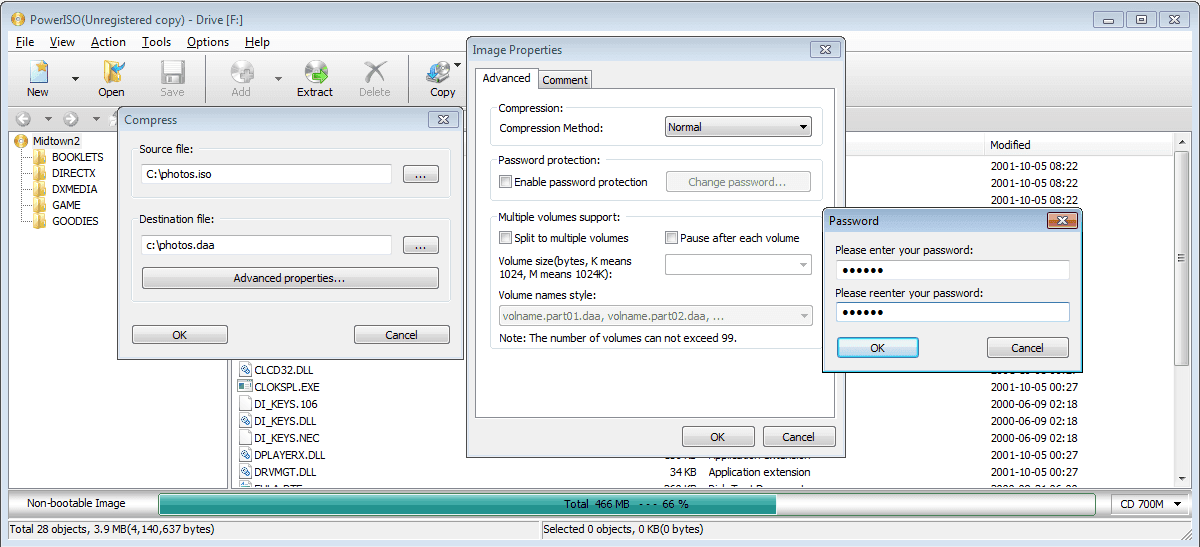Confirm the password dialog with OK
The image size is (1200, 547).
coord(877,348)
